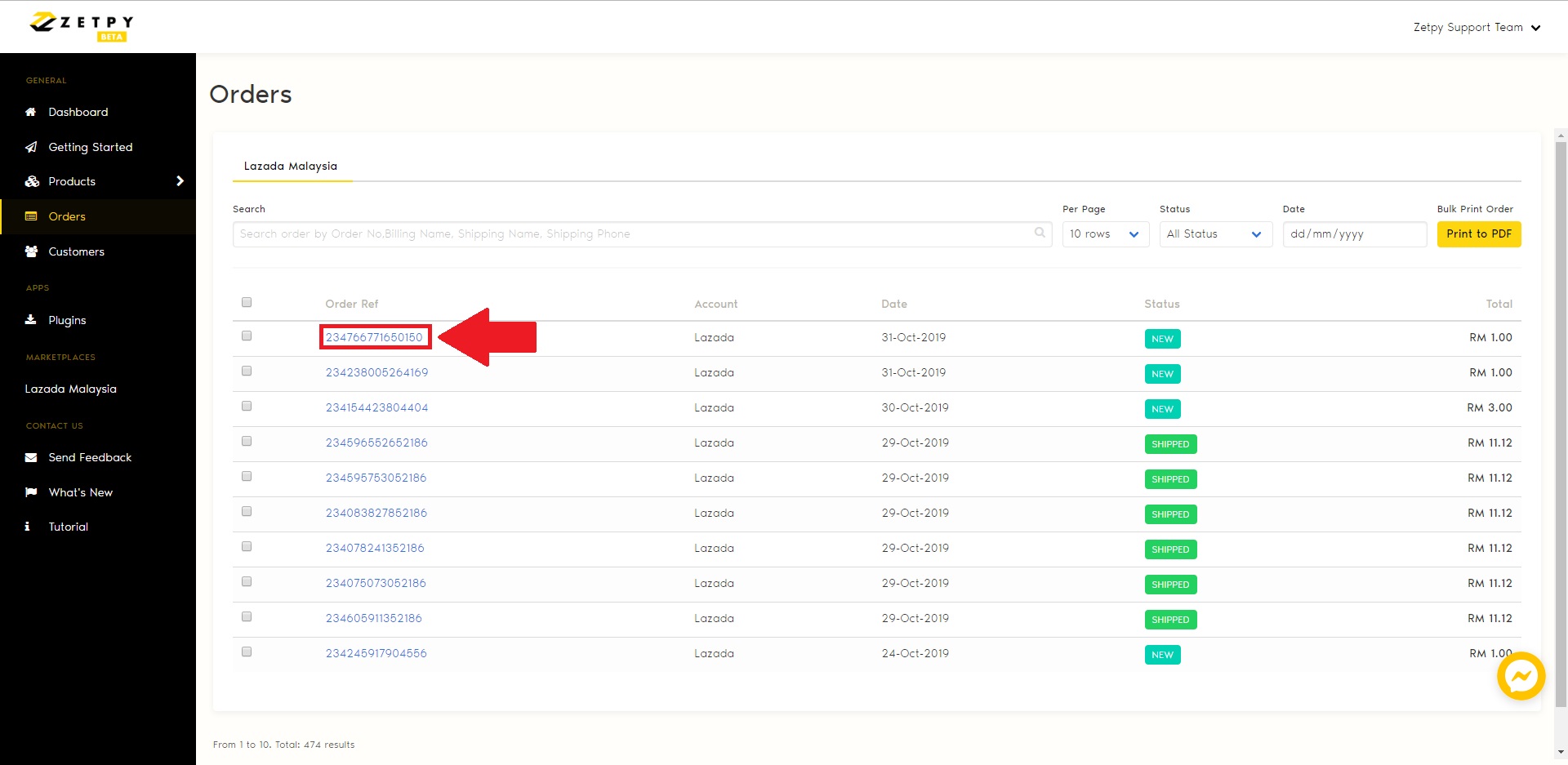Click the Getting Started paper plane icon
This screenshot has width=1568, height=765.
coord(31,147)
